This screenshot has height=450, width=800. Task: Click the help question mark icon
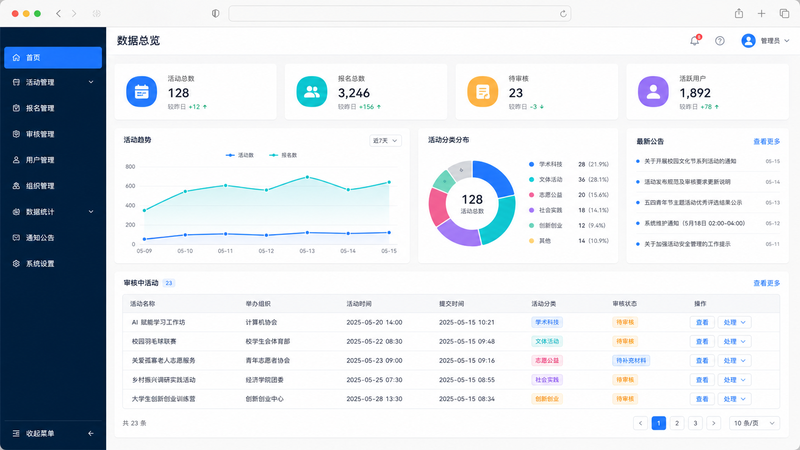pos(719,41)
